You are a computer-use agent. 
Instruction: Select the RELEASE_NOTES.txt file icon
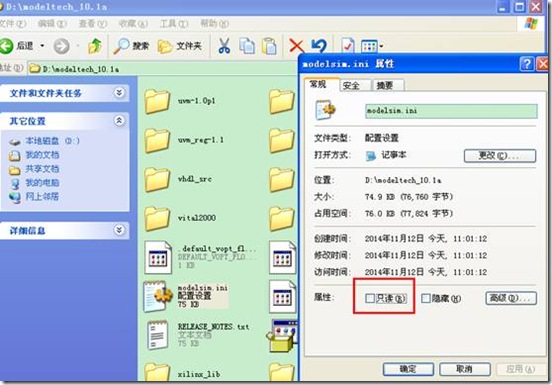[x=158, y=335]
